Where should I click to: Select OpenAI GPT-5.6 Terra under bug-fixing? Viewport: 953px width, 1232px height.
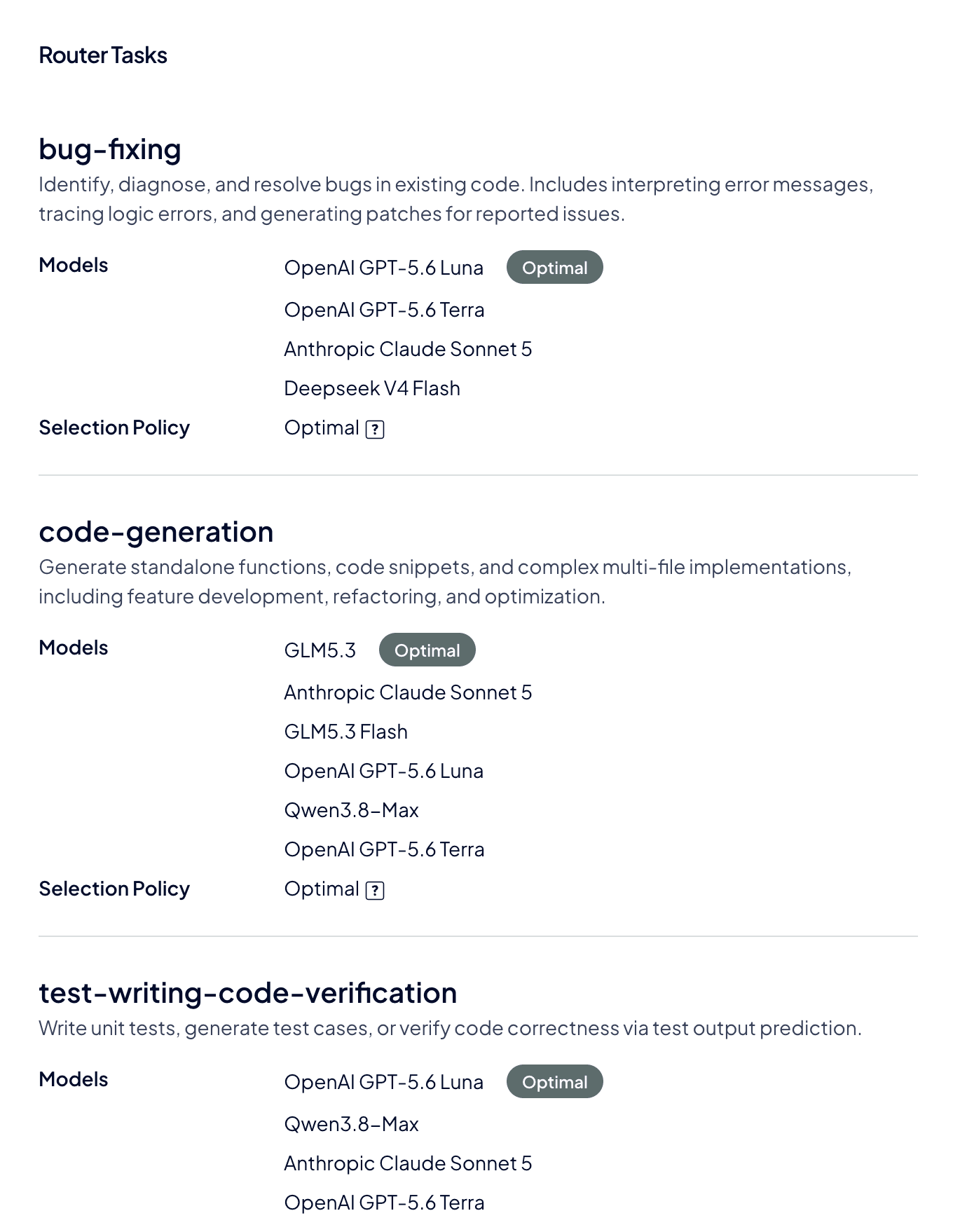pyautogui.click(x=384, y=310)
